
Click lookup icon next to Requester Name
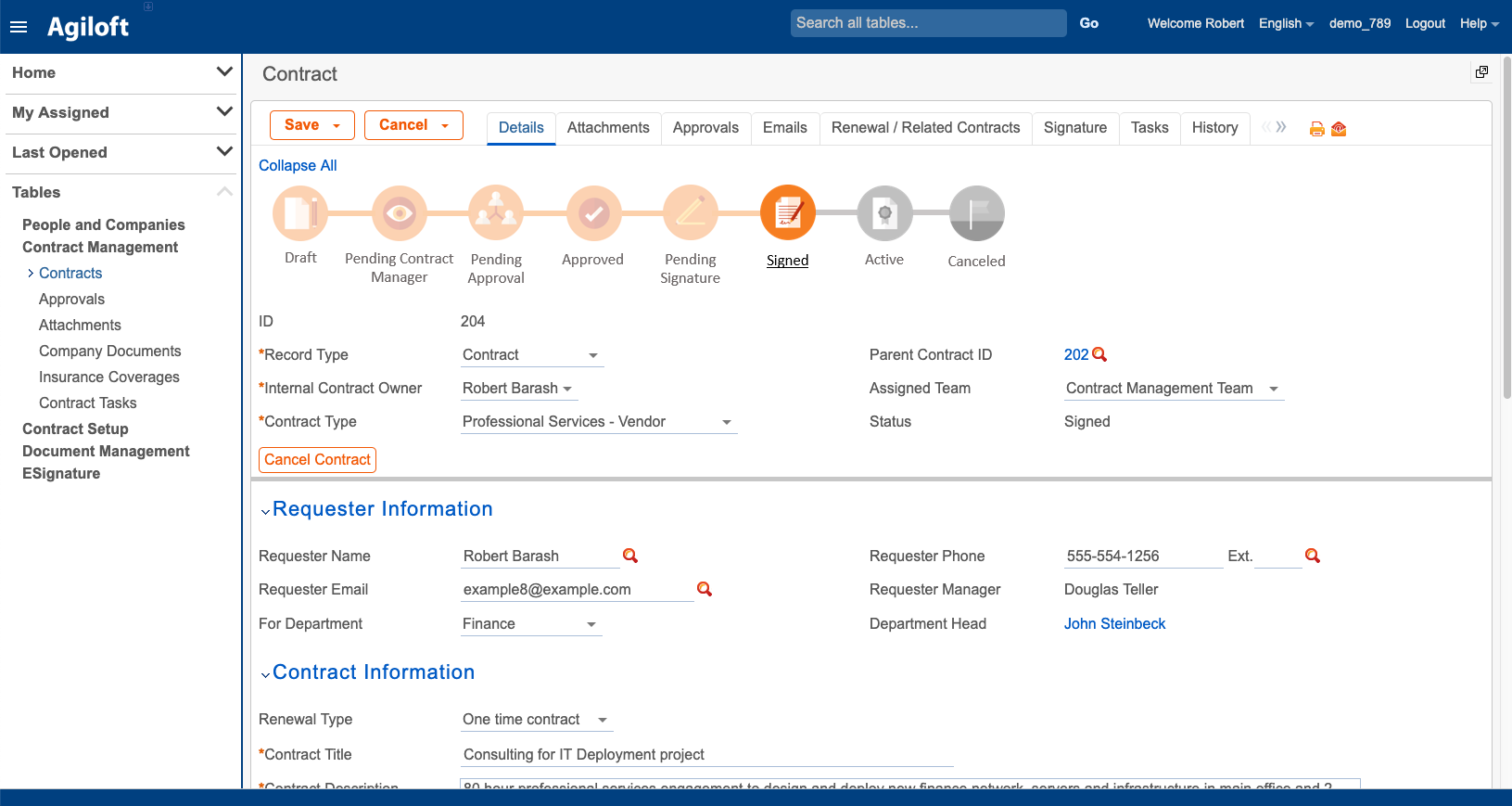[630, 556]
